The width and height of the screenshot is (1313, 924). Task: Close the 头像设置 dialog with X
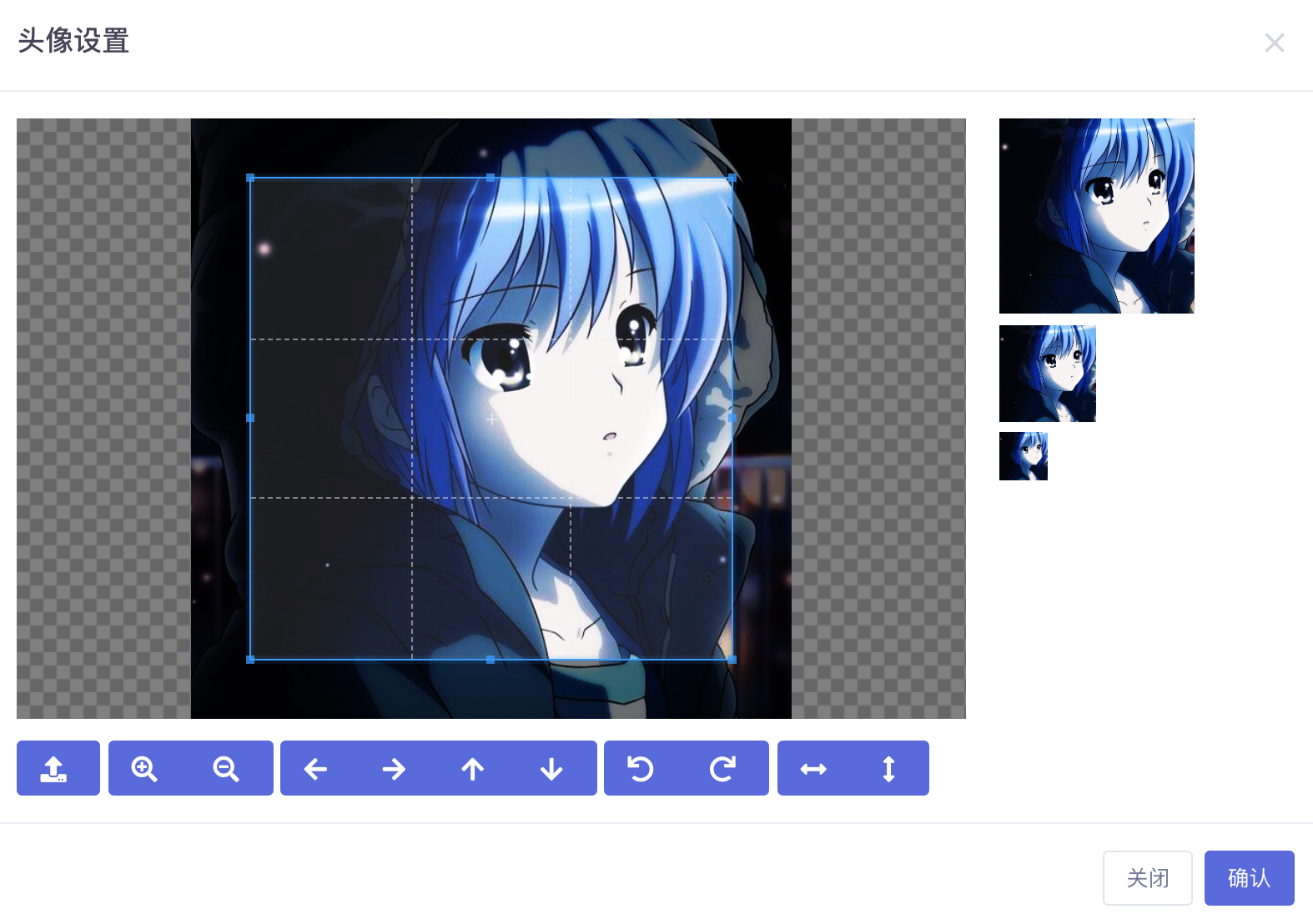click(1275, 43)
